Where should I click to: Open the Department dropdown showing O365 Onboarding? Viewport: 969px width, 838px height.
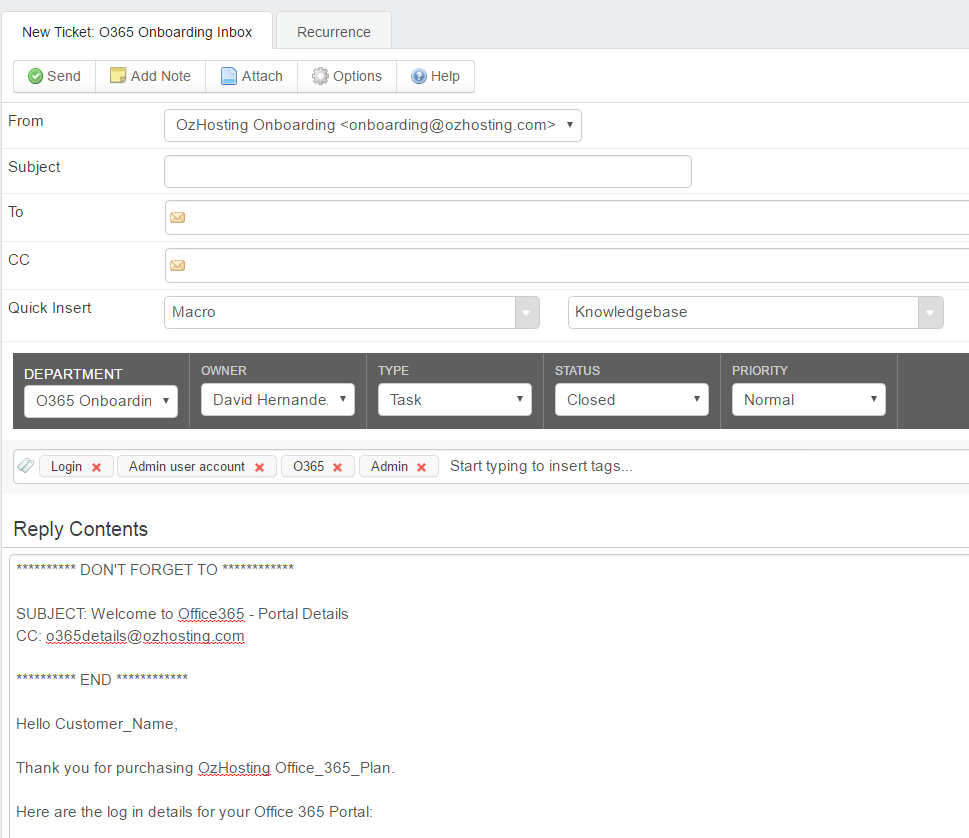[x=101, y=401]
